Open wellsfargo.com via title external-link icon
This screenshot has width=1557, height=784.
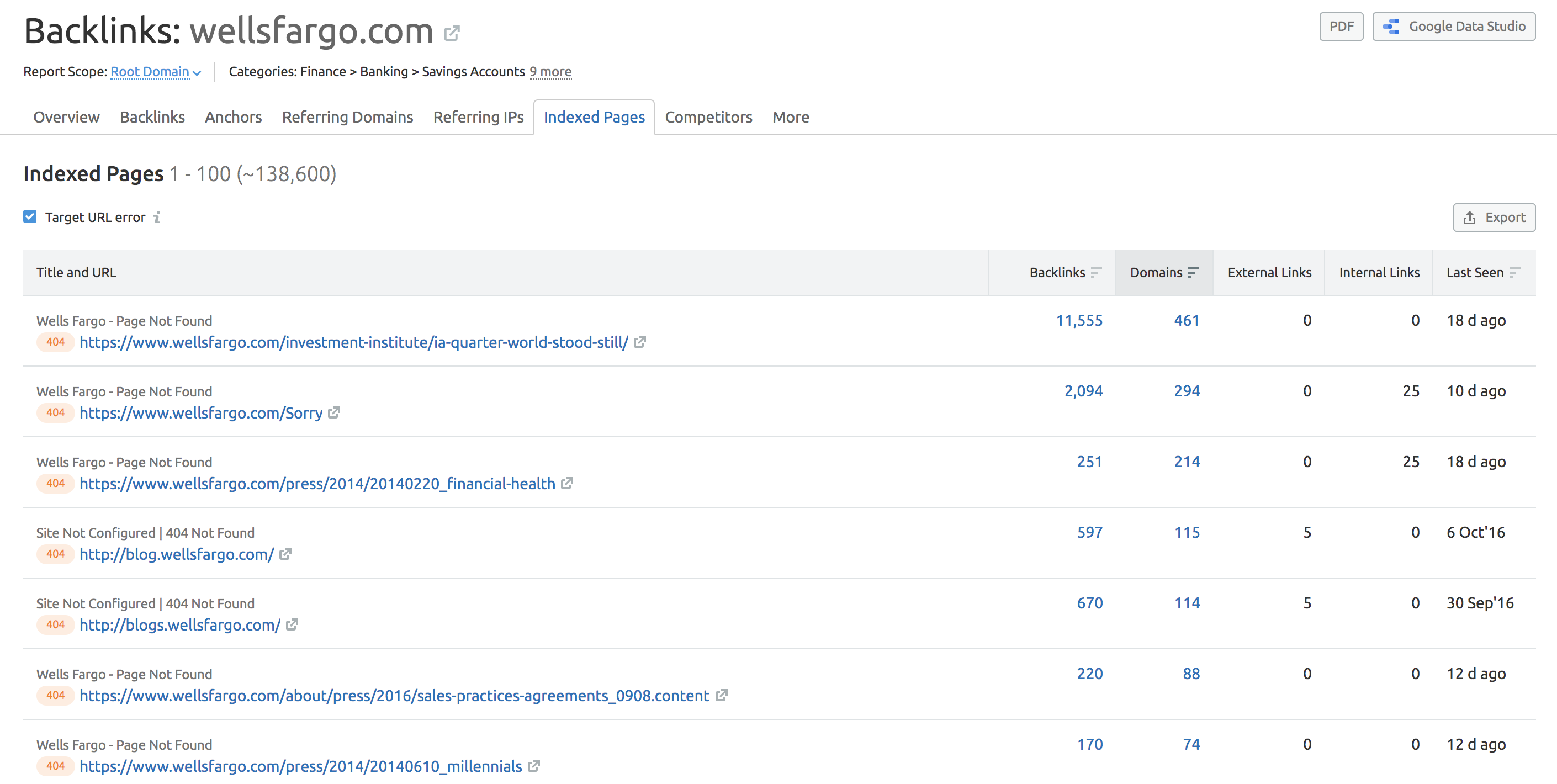tap(452, 33)
